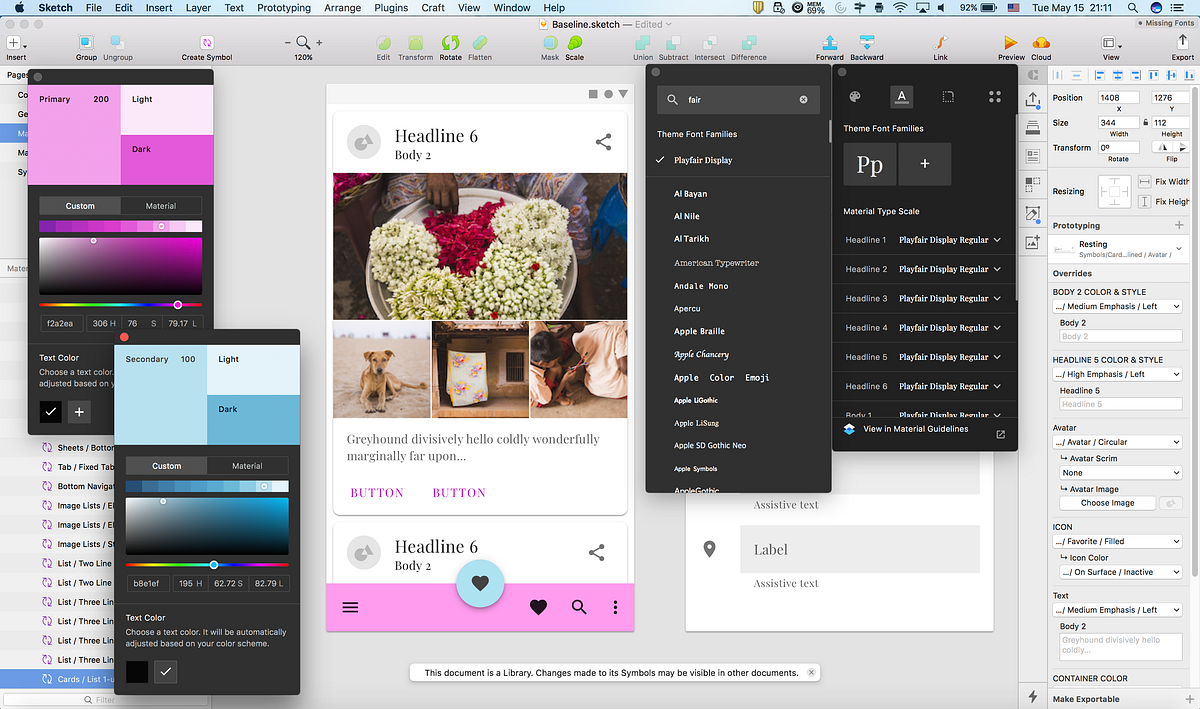Click the Forward toolbar icon
1200x709 pixels.
[829, 43]
